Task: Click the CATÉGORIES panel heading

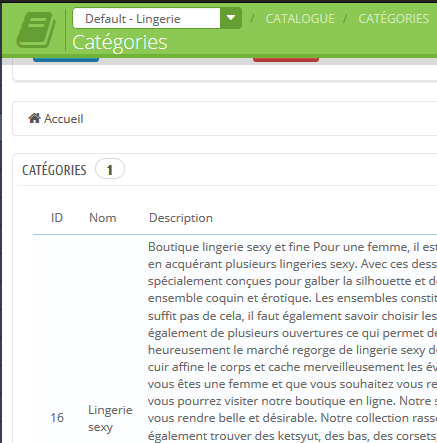Action: pos(54,170)
